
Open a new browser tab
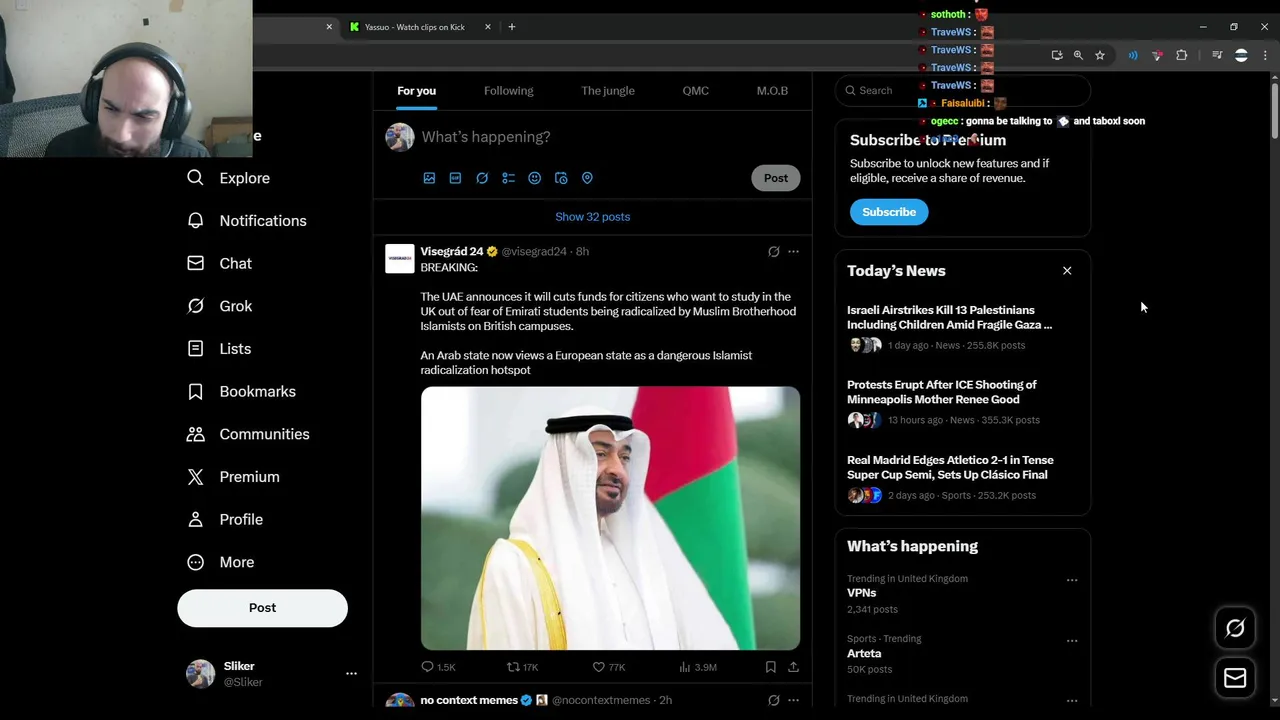pyautogui.click(x=512, y=27)
